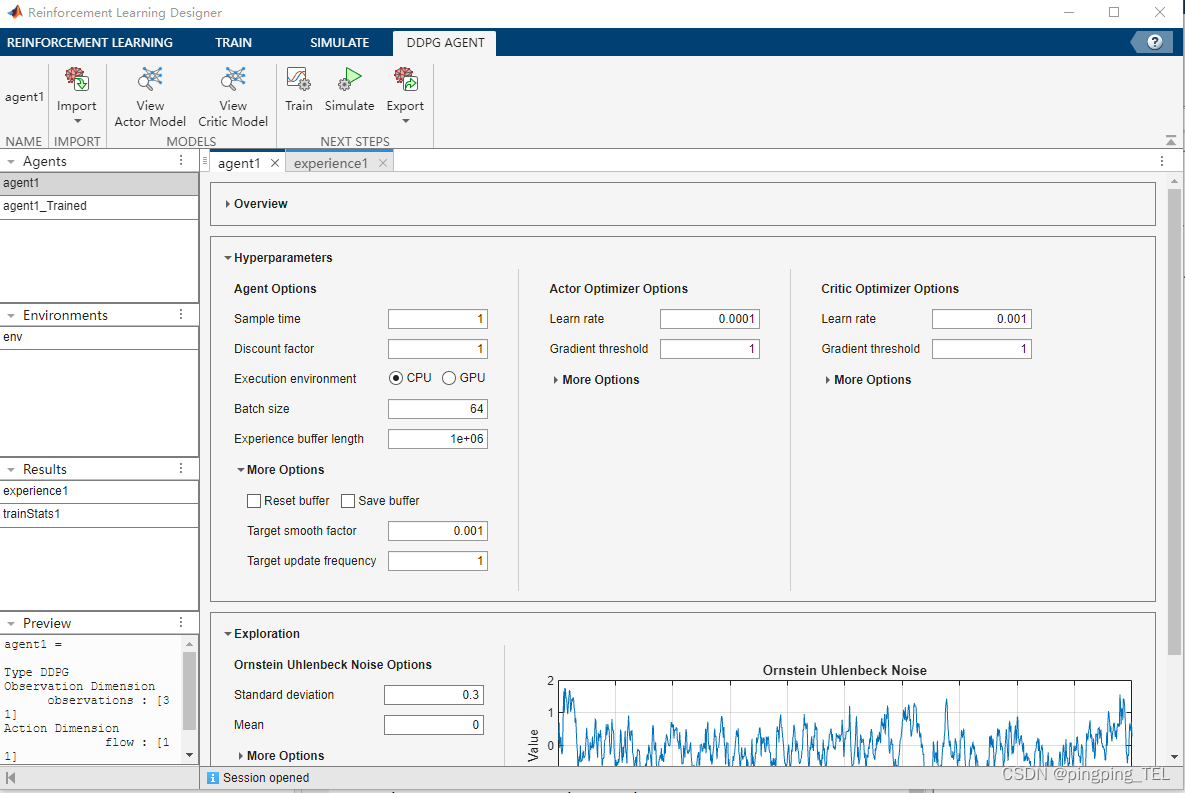Image resolution: width=1185 pixels, height=793 pixels.
Task: Click the Export agent icon
Action: pos(405,79)
